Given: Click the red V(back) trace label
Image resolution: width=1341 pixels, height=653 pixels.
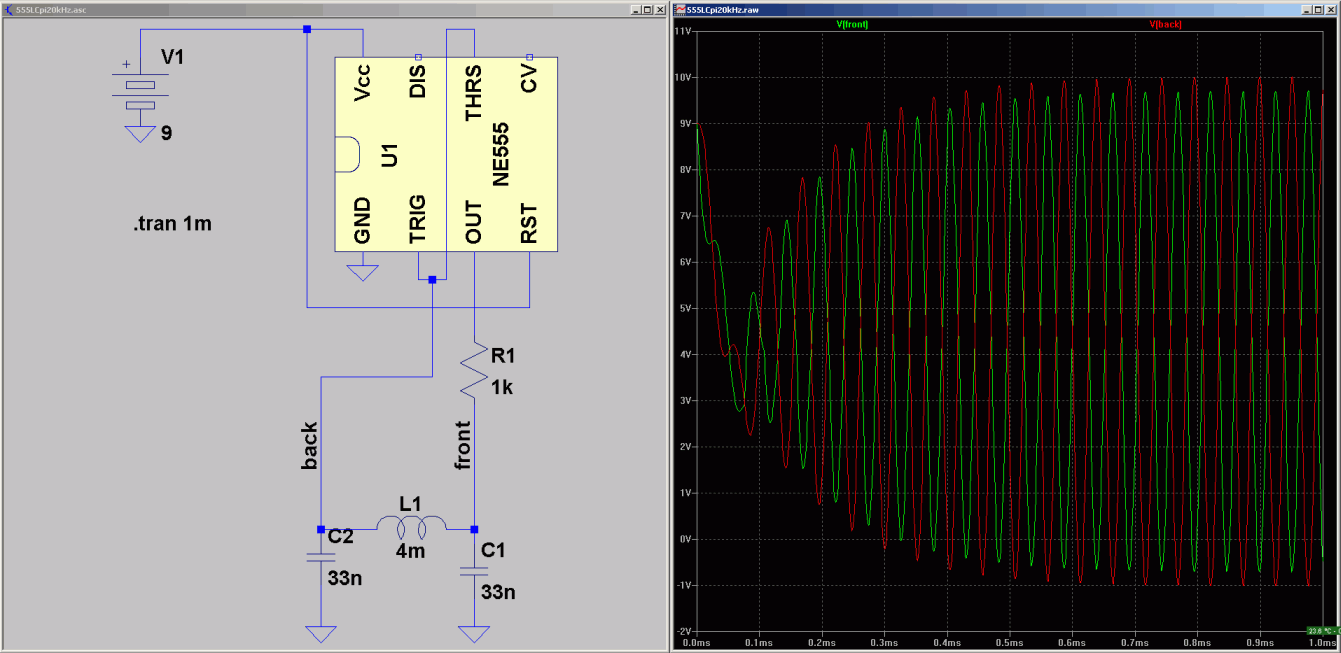Looking at the screenshot, I should point(1166,24).
